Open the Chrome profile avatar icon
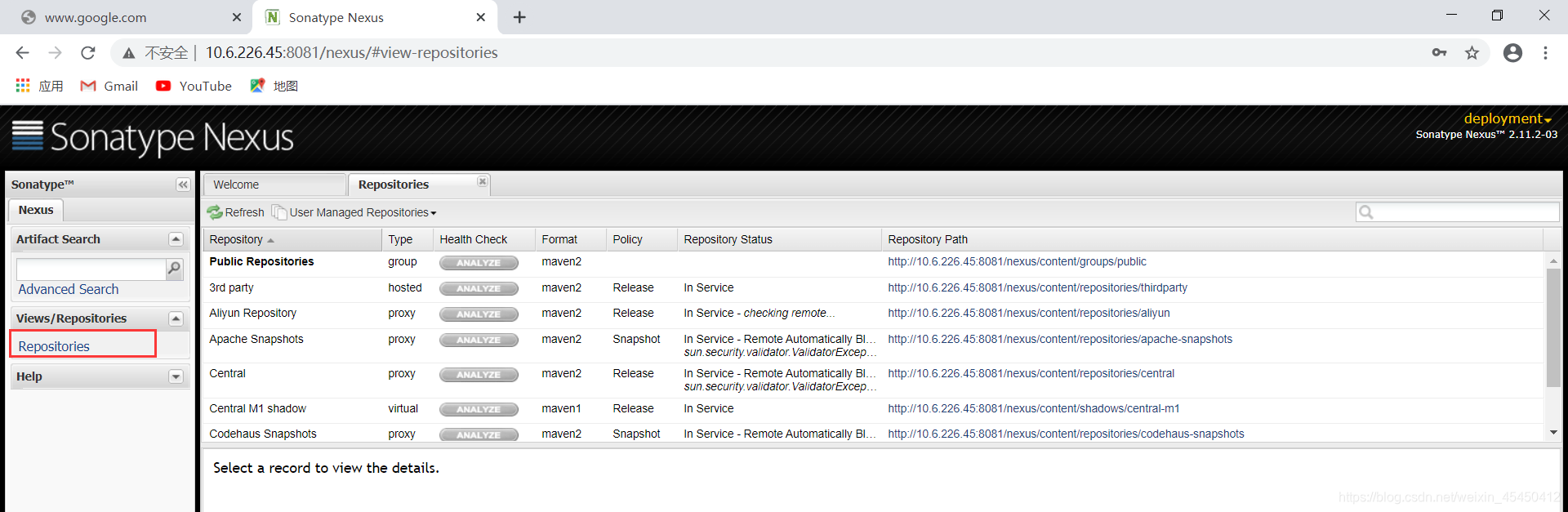Viewport: 1568px width, 512px height. coord(1512,53)
